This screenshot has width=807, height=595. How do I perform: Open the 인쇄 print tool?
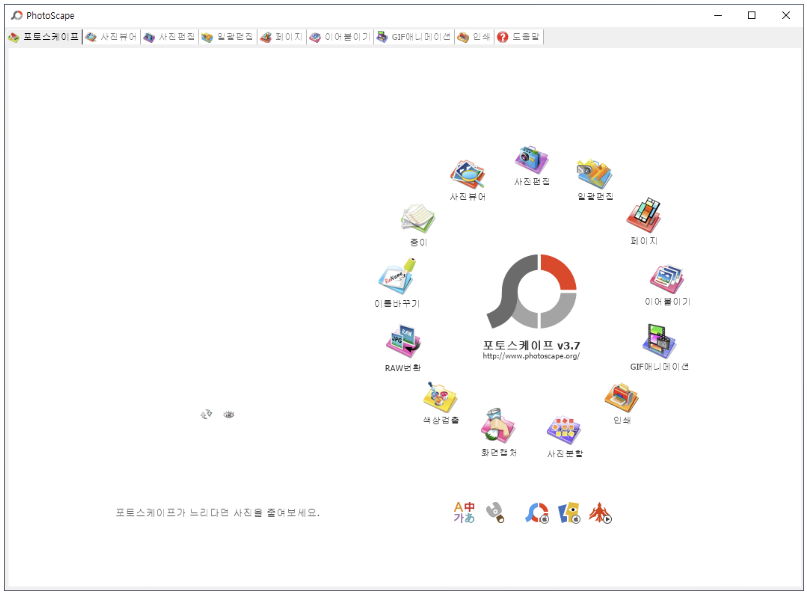[x=620, y=399]
